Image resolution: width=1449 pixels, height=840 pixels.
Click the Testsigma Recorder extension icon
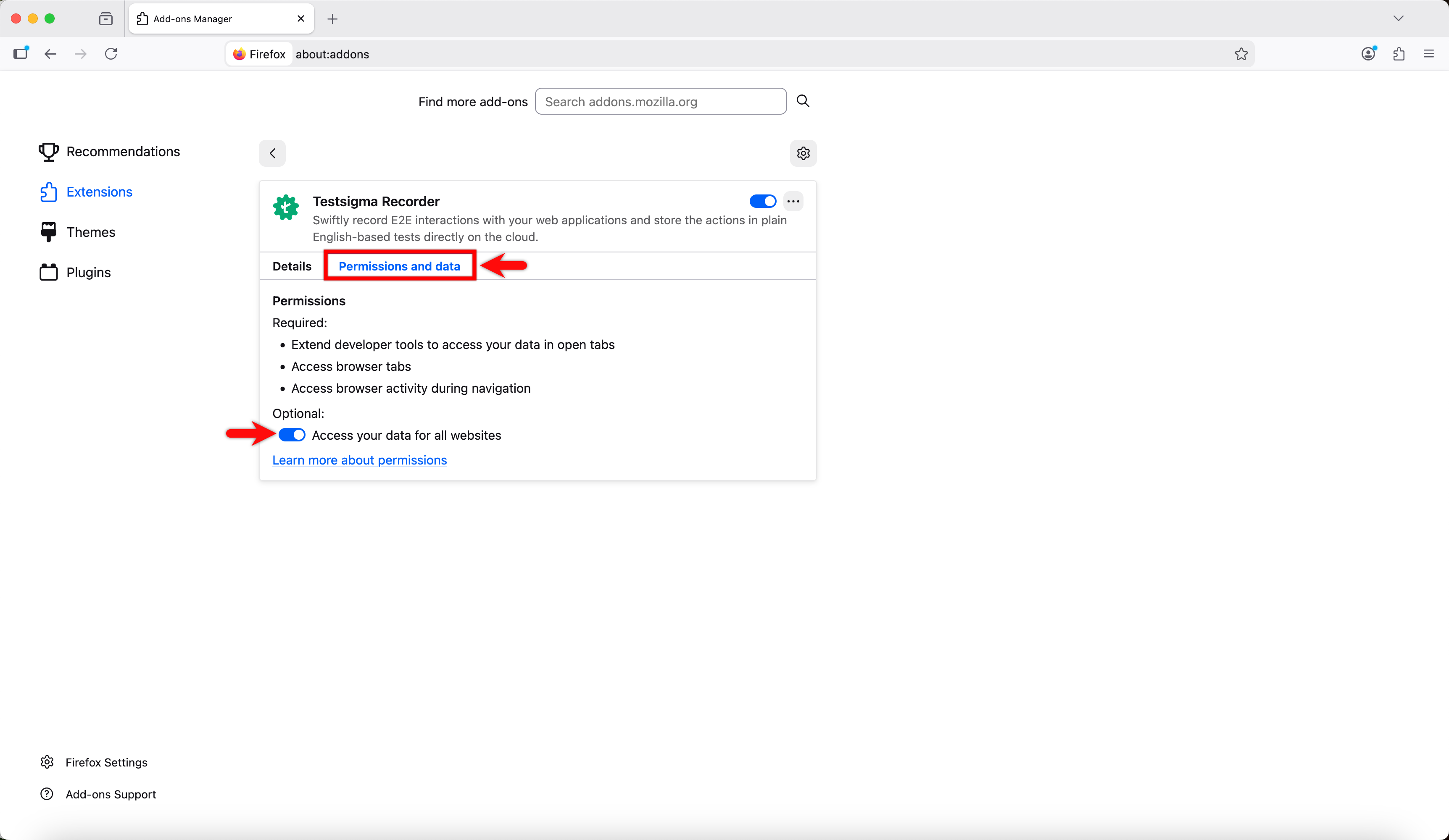[286, 207]
